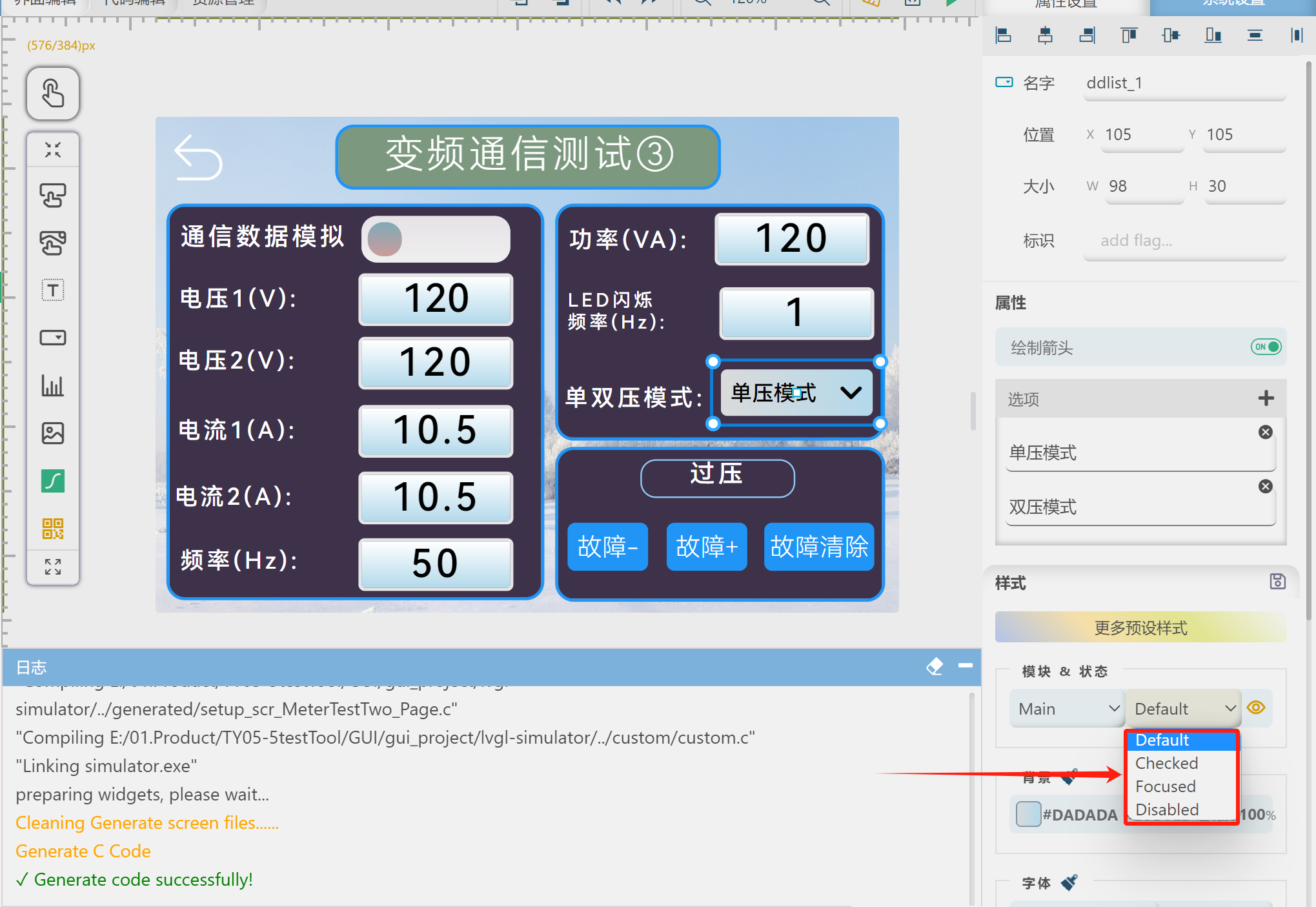Click the #DADADA background color swatch
The width and height of the screenshot is (1316, 907).
click(1028, 814)
